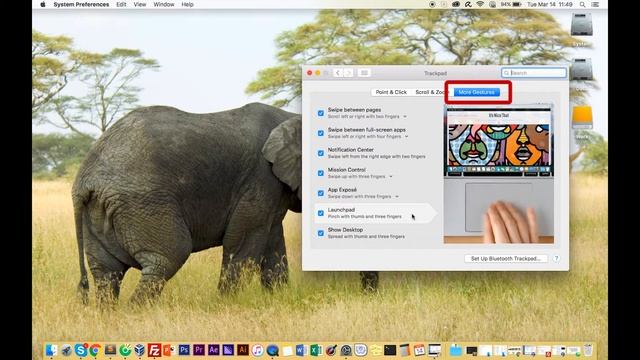Screen dimensions: 640x360
Task: Open Trackpad help question mark
Action: pos(556,258)
